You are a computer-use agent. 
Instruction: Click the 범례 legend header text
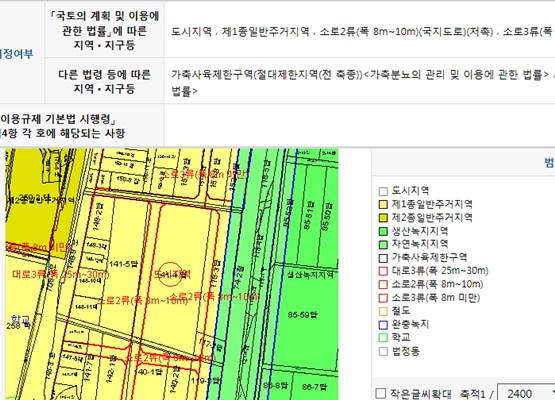[x=549, y=162]
